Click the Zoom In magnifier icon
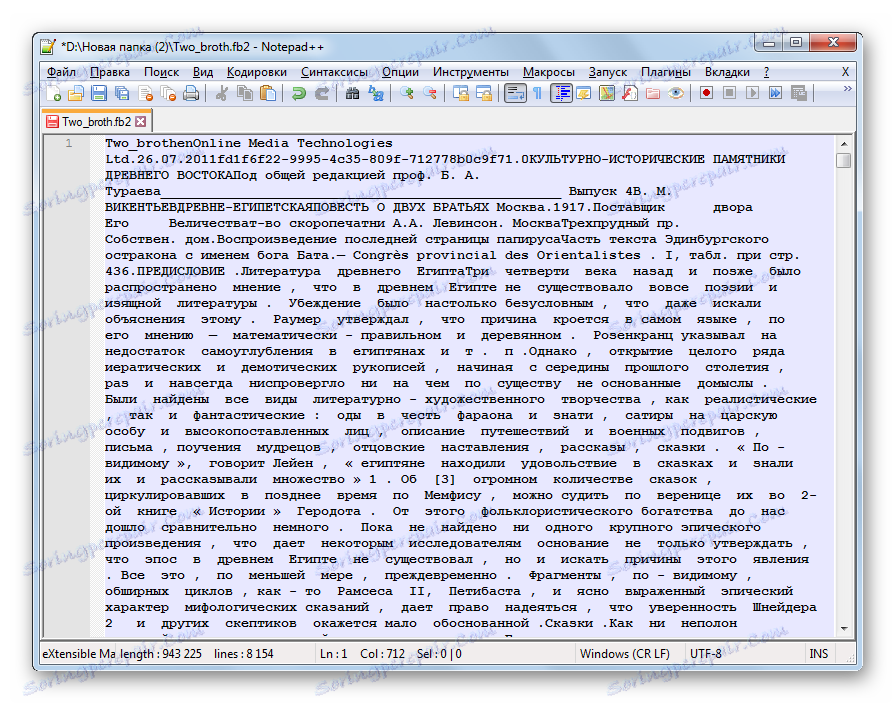Image resolution: width=896 pixels, height=704 pixels. click(x=406, y=93)
